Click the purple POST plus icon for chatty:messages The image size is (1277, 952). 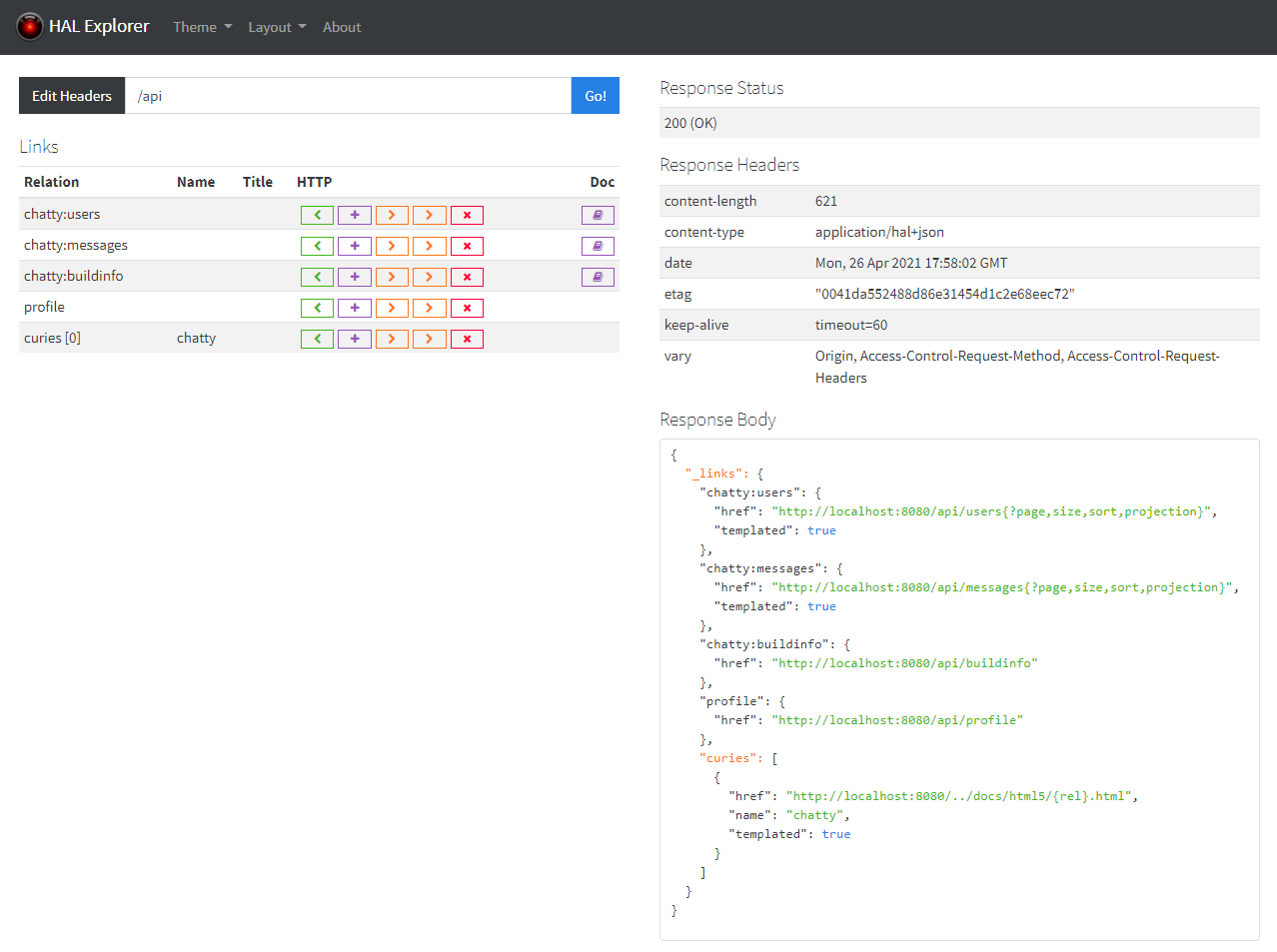click(x=354, y=246)
